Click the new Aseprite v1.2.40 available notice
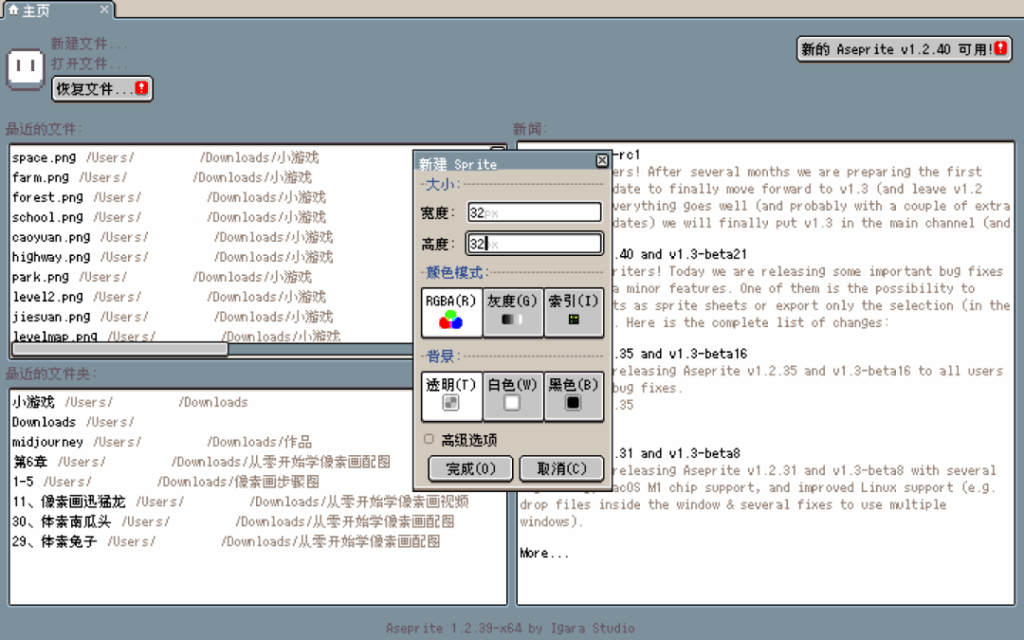Viewport: 1024px width, 640px height. (903, 49)
